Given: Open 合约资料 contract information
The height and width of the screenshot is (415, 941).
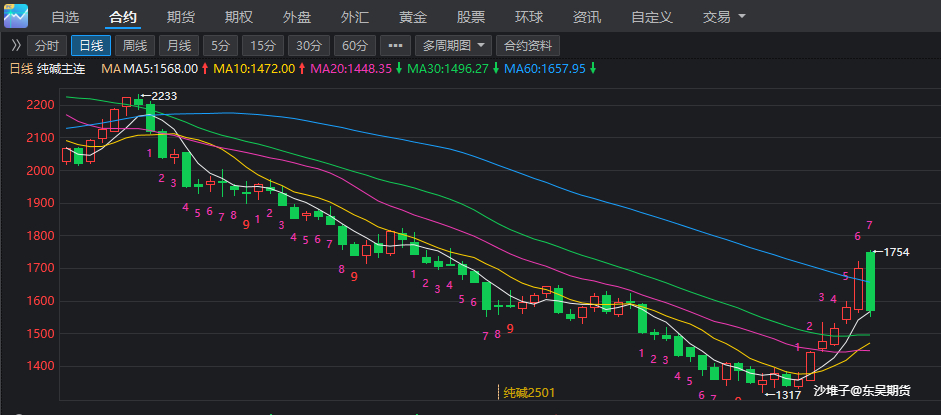Looking at the screenshot, I should click(x=528, y=46).
